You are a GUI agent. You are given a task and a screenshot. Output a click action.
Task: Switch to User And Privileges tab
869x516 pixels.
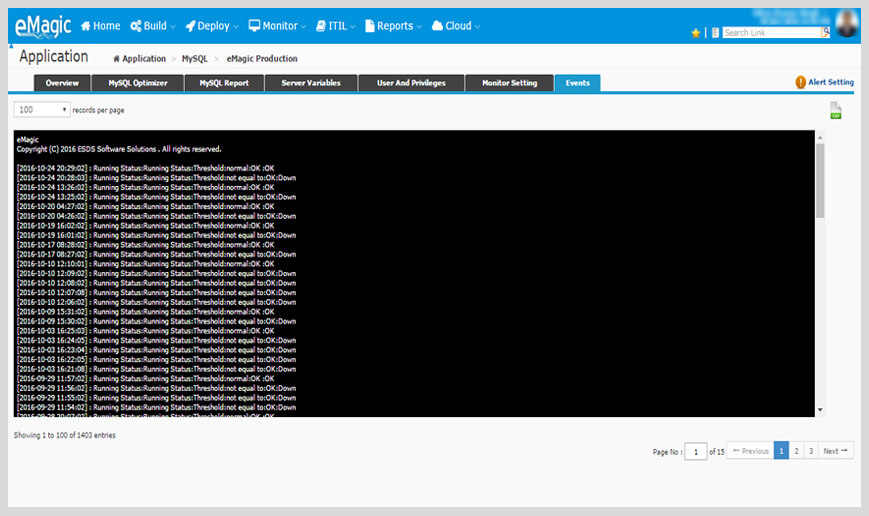pos(411,83)
